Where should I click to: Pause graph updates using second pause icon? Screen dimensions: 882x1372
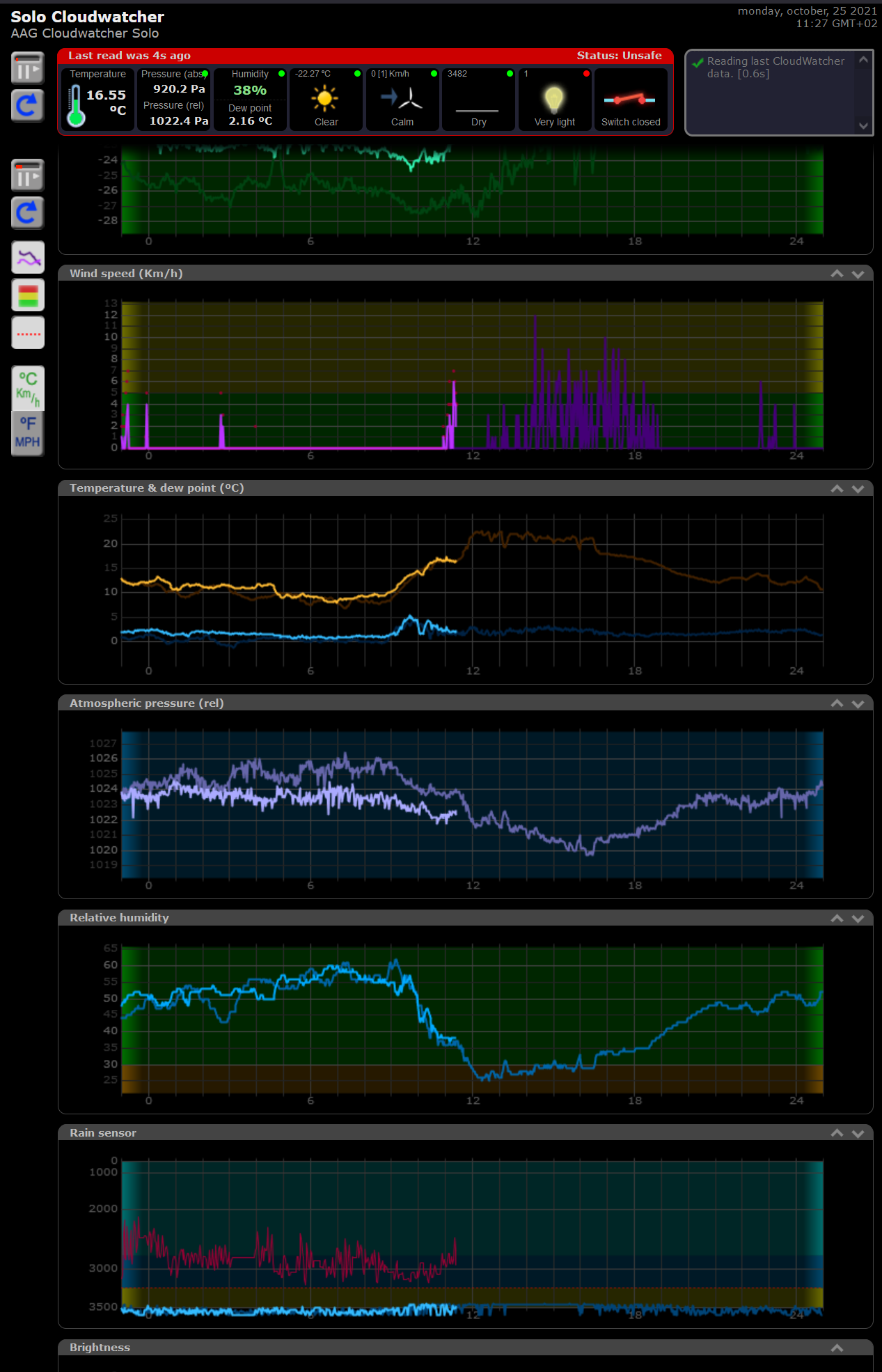tap(28, 176)
